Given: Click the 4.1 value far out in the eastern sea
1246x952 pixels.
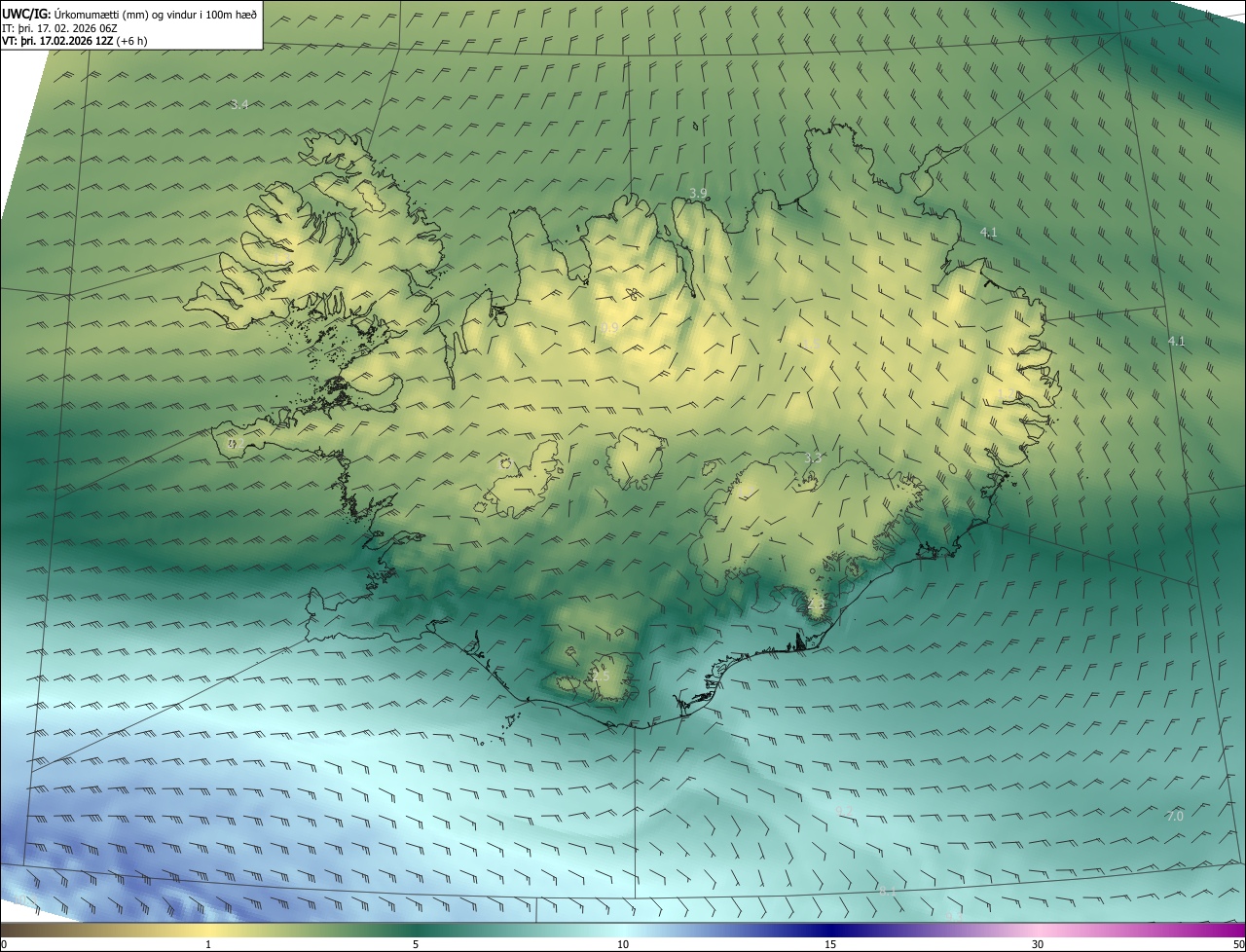Looking at the screenshot, I should (1176, 341).
